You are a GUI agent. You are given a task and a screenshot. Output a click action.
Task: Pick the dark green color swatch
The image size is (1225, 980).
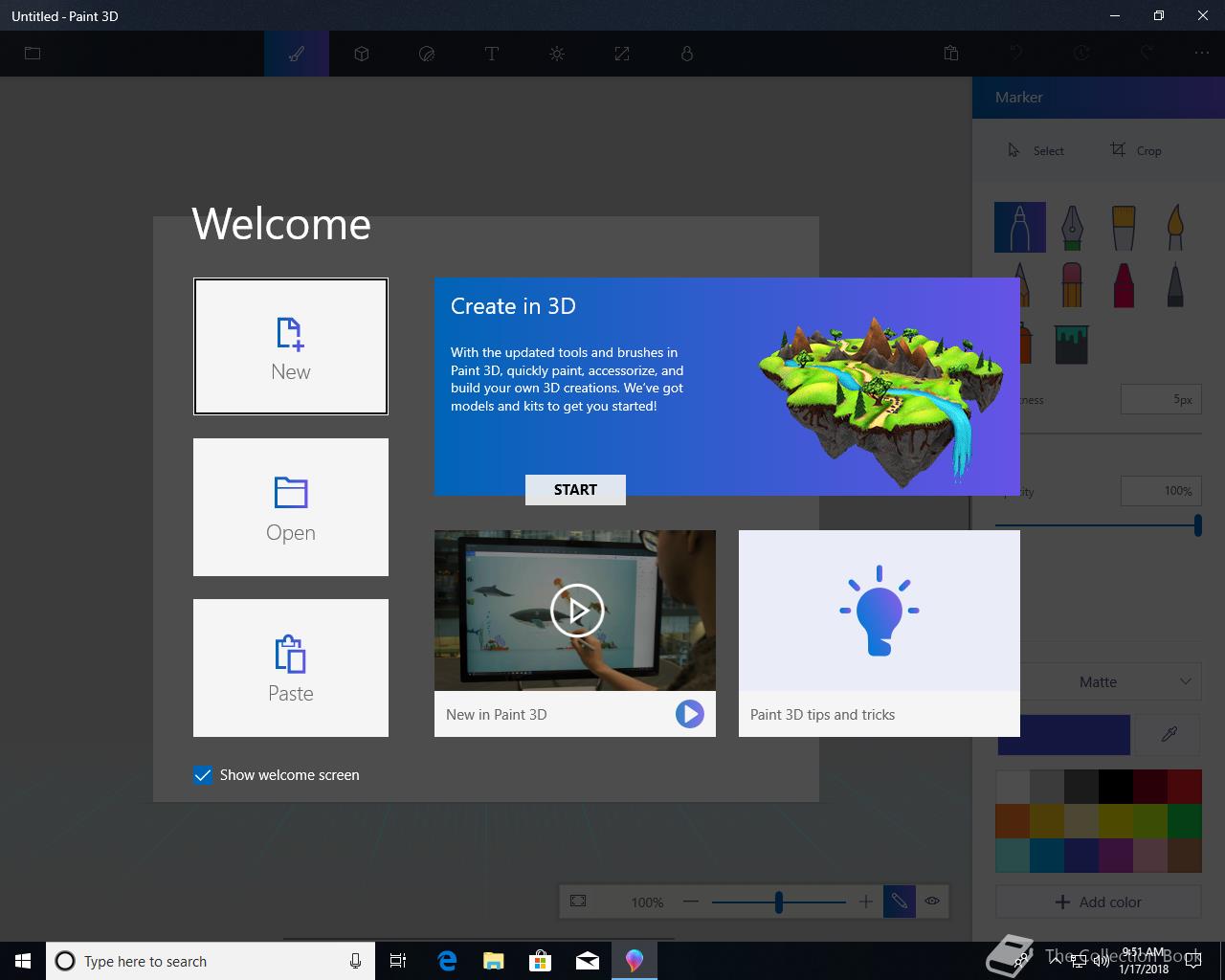(1185, 821)
